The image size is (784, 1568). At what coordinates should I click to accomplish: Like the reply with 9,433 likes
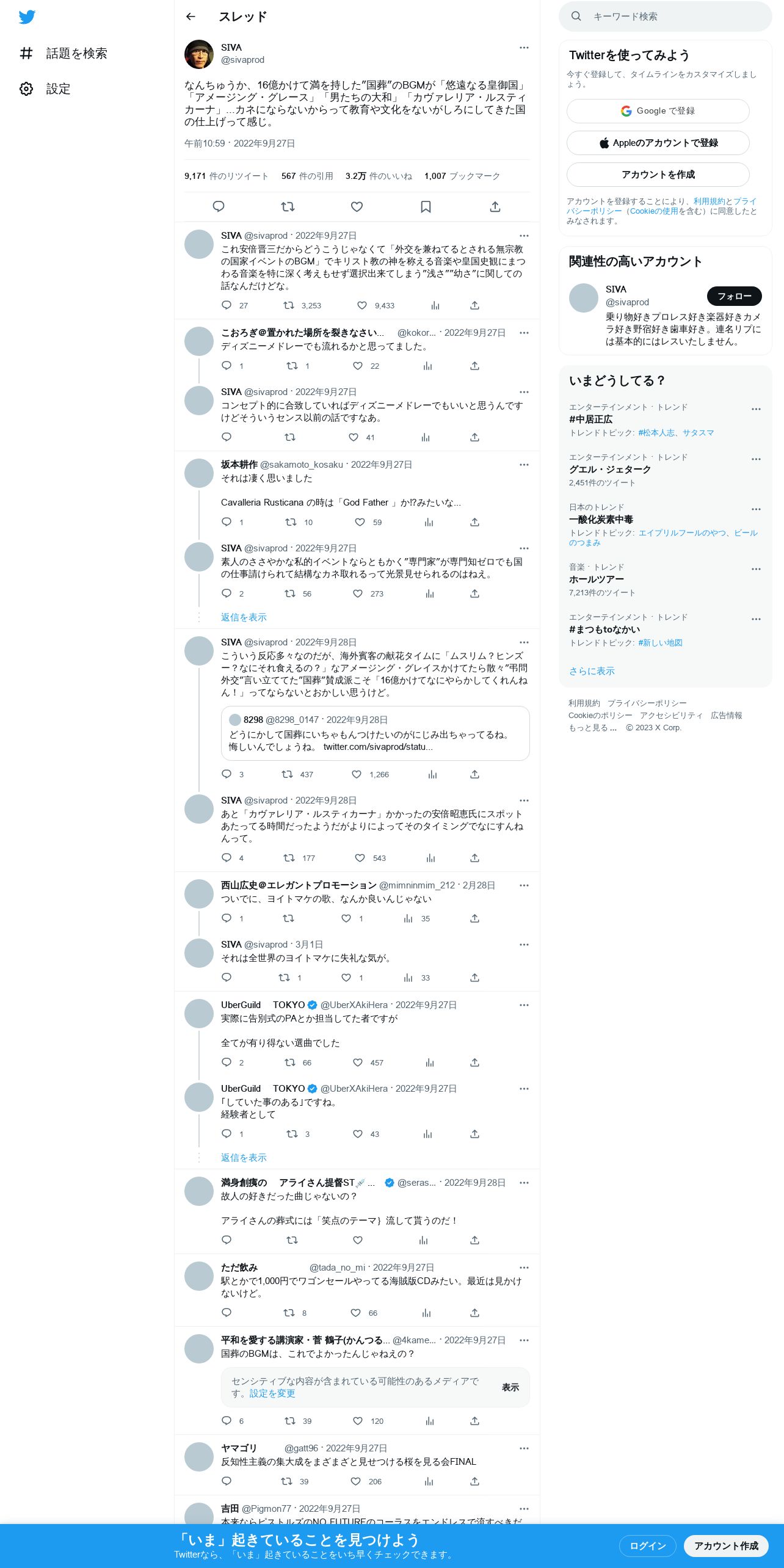(362, 305)
